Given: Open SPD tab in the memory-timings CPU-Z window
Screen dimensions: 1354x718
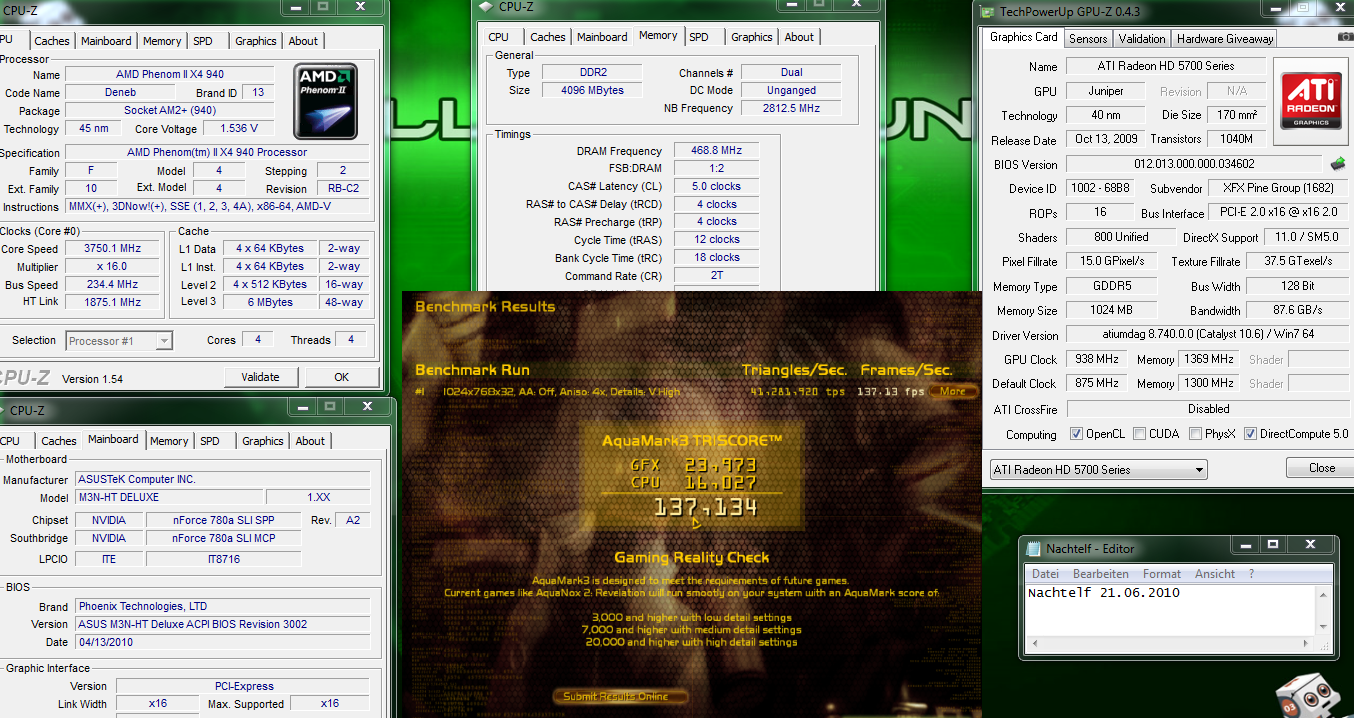Looking at the screenshot, I should 699,37.
